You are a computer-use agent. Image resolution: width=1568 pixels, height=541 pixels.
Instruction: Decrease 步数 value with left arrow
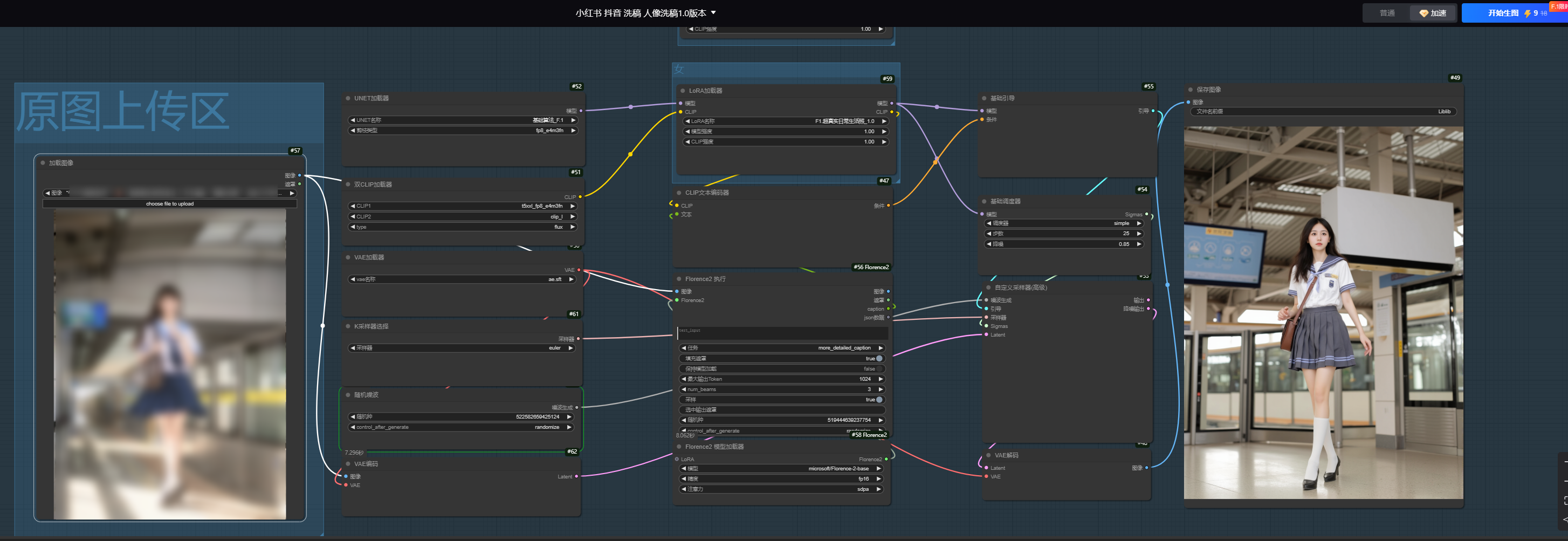[x=989, y=234]
